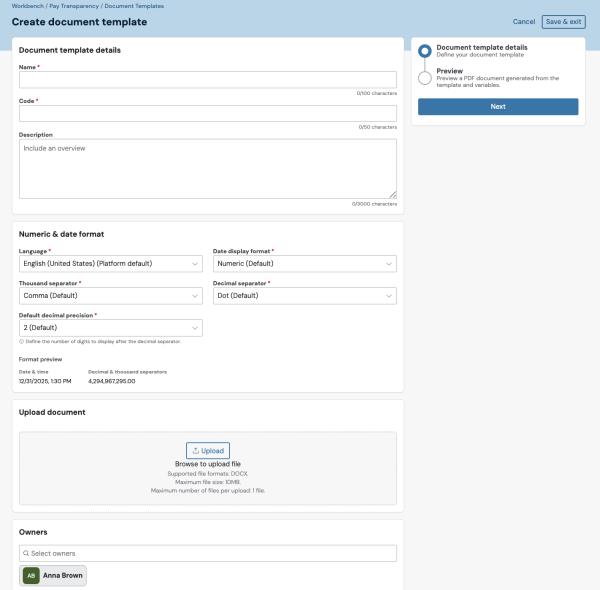Click the search magnifier icon in owners

click(26, 553)
